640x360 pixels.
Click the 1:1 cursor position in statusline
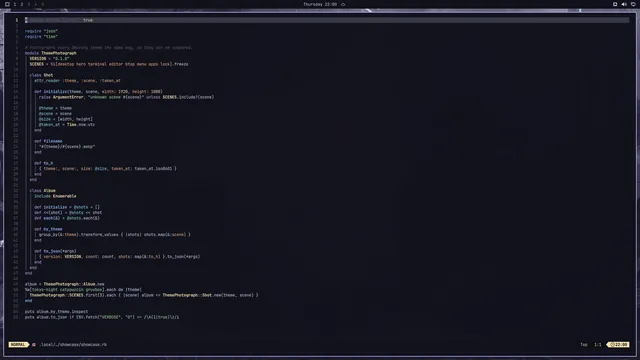pos(598,344)
